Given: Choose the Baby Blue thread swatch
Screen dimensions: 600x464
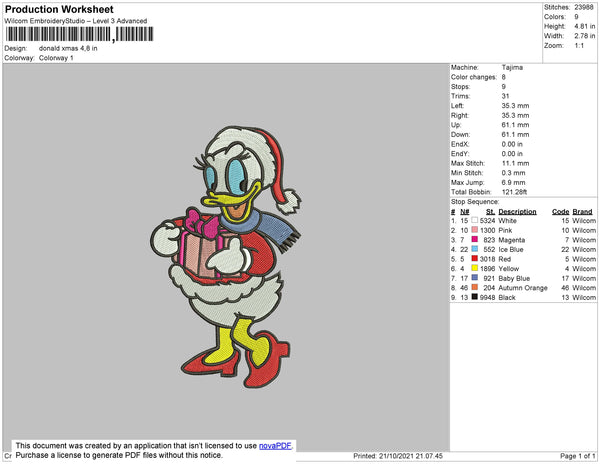Looking at the screenshot, I should (475, 278).
